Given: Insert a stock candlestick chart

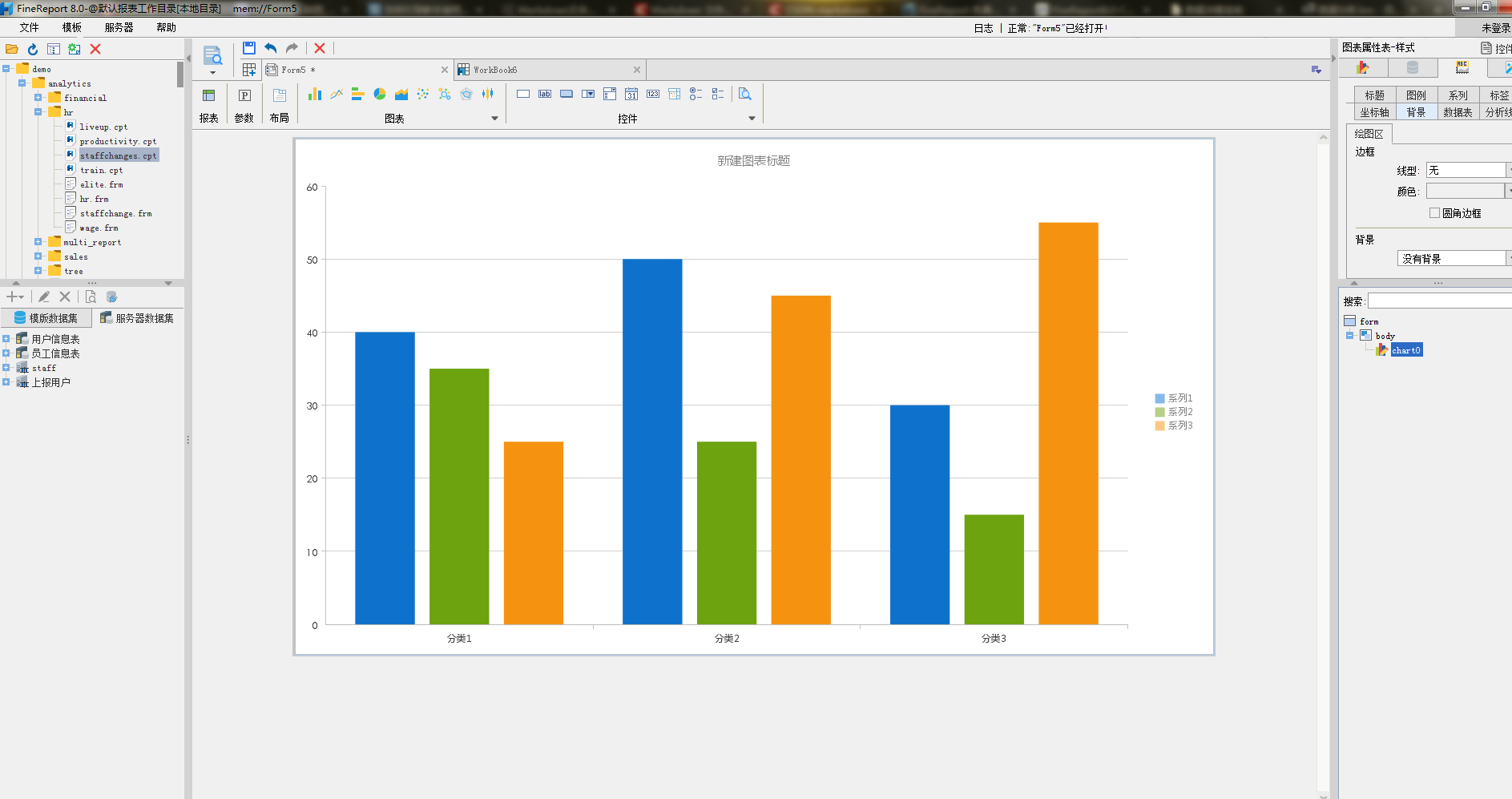Looking at the screenshot, I should (x=488, y=95).
